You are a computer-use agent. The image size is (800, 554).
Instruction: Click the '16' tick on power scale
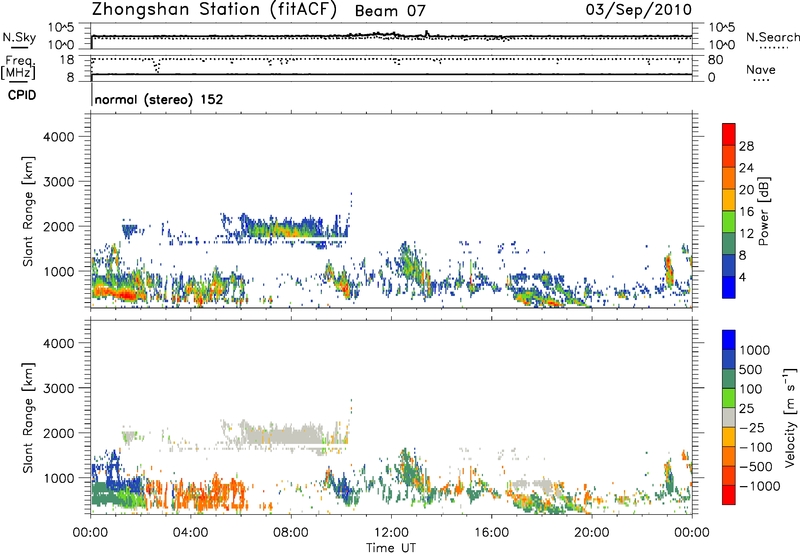tap(746, 212)
